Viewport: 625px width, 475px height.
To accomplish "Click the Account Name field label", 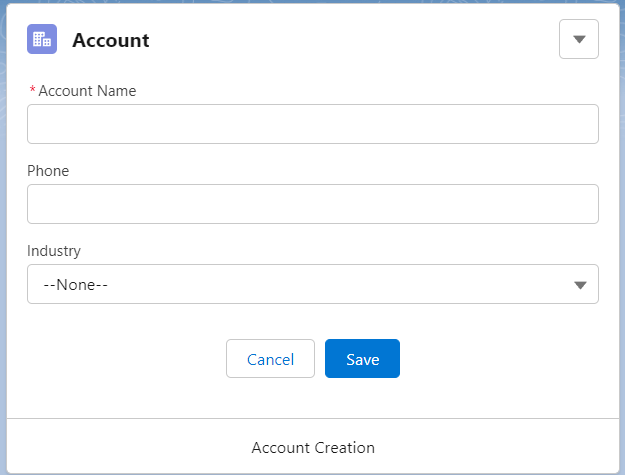I will click(x=87, y=91).
